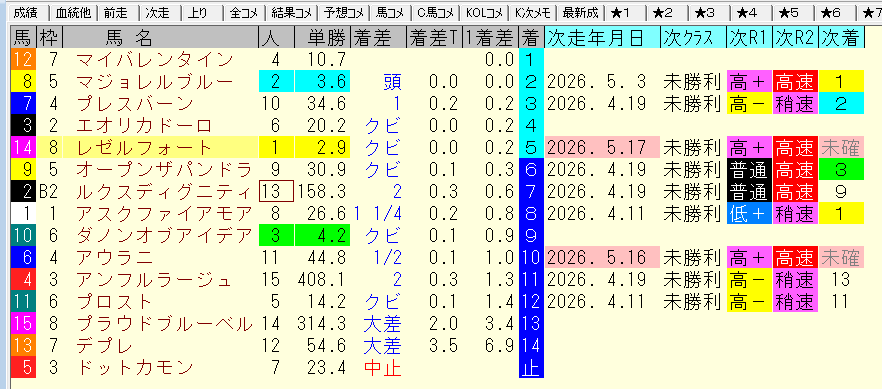Image resolution: width=882 pixels, height=389 pixels.
Task: Open the ★1 tab
Action: [620, 12]
